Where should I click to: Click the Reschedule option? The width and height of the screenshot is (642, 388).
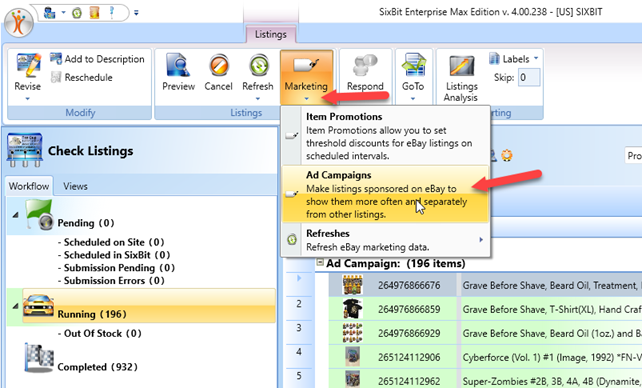tap(81, 77)
